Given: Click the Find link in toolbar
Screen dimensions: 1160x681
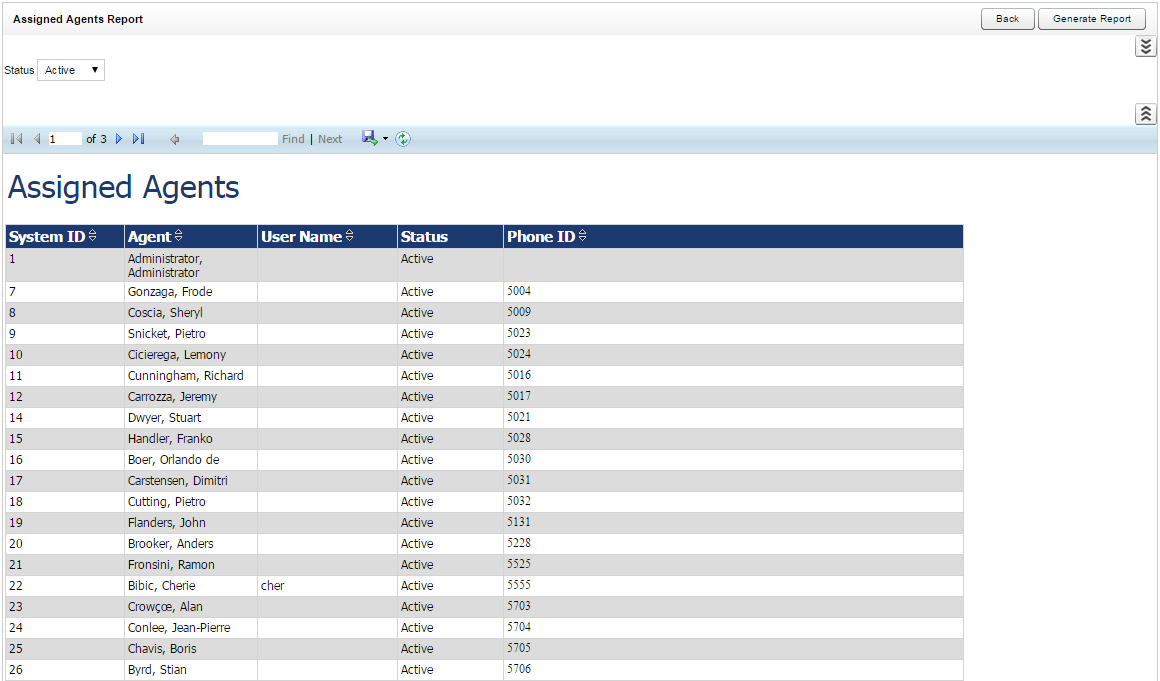Looking at the screenshot, I should 293,139.
